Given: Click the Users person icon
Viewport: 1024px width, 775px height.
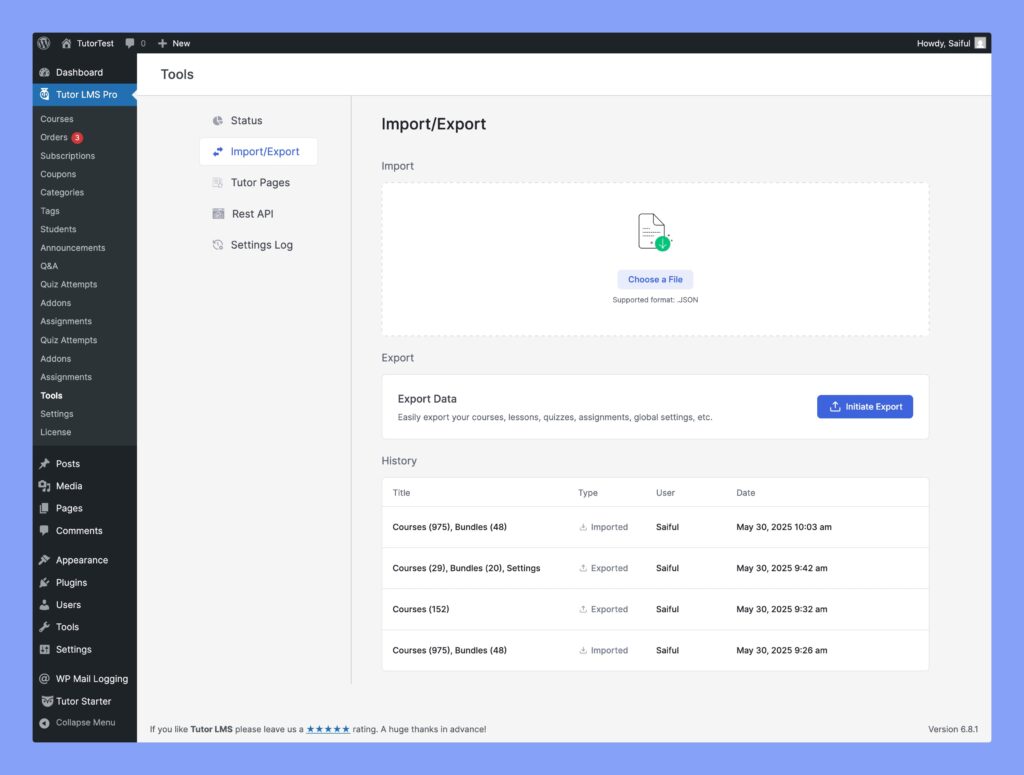Looking at the screenshot, I should [44, 605].
